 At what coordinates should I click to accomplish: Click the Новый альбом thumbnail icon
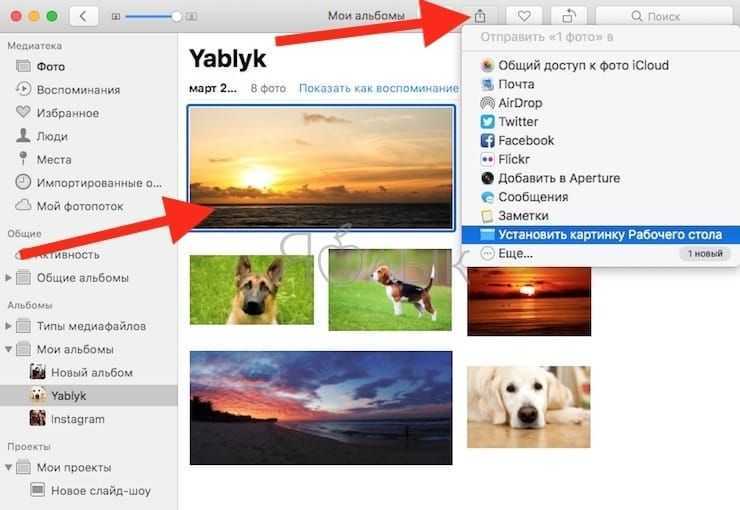tap(38, 372)
